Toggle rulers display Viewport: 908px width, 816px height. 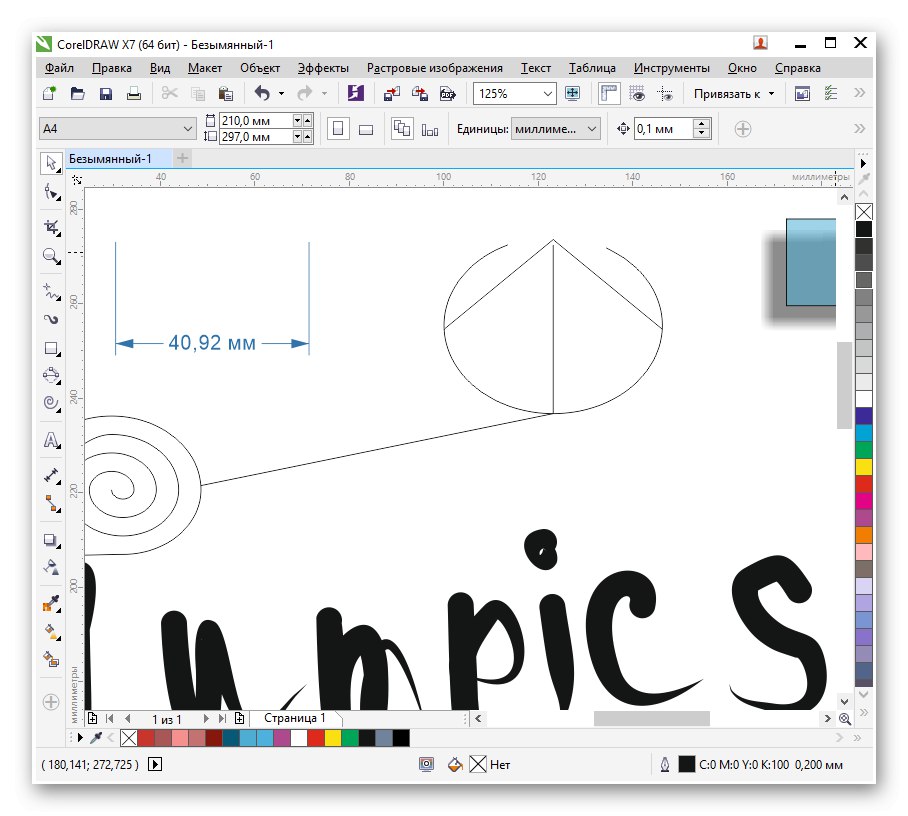[x=609, y=93]
